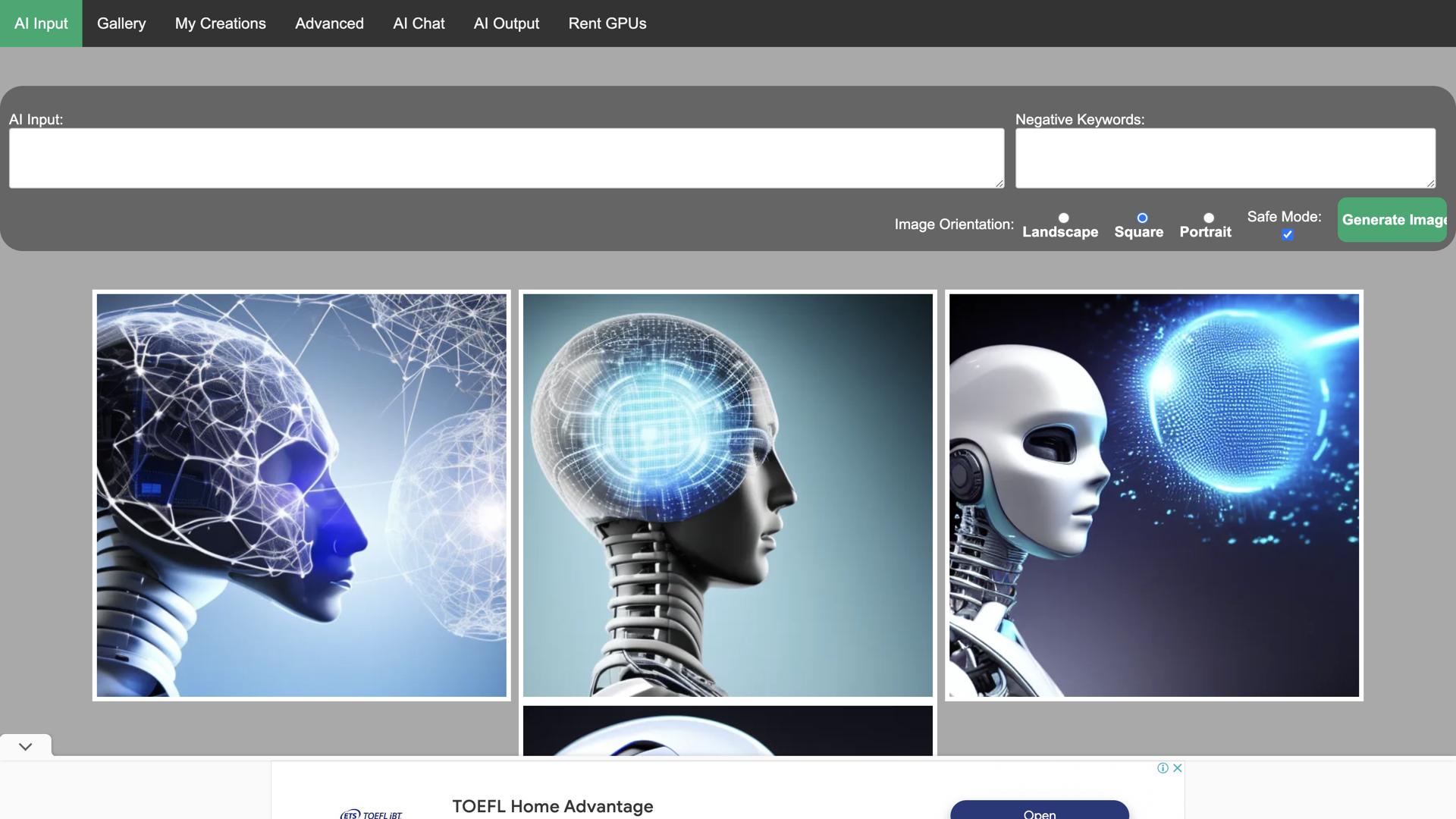Open the AI Chat section
Viewport: 1456px width, 819px height.
[418, 23]
